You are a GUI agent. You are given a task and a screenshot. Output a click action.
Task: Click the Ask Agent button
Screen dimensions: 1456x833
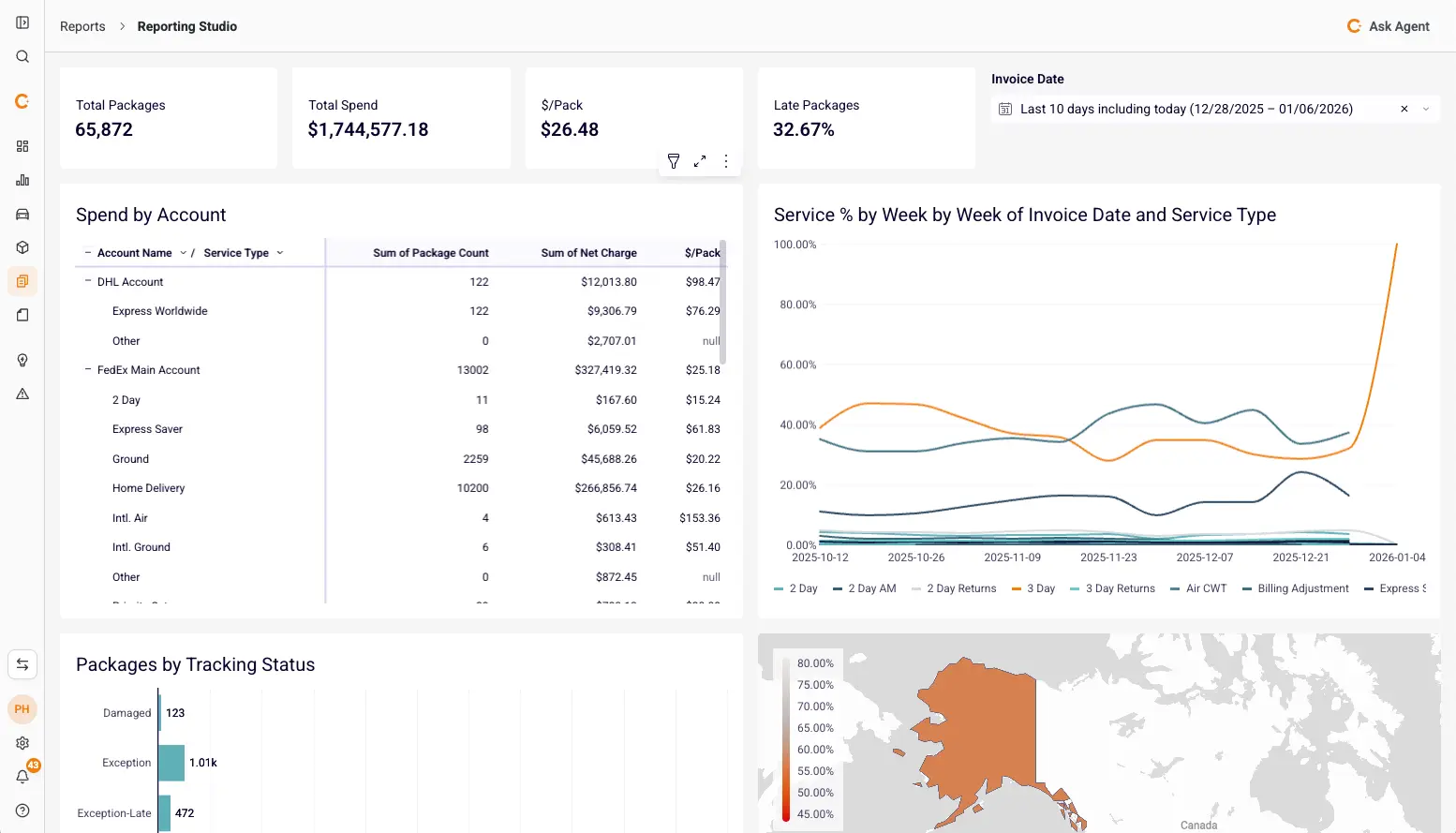[1388, 26]
